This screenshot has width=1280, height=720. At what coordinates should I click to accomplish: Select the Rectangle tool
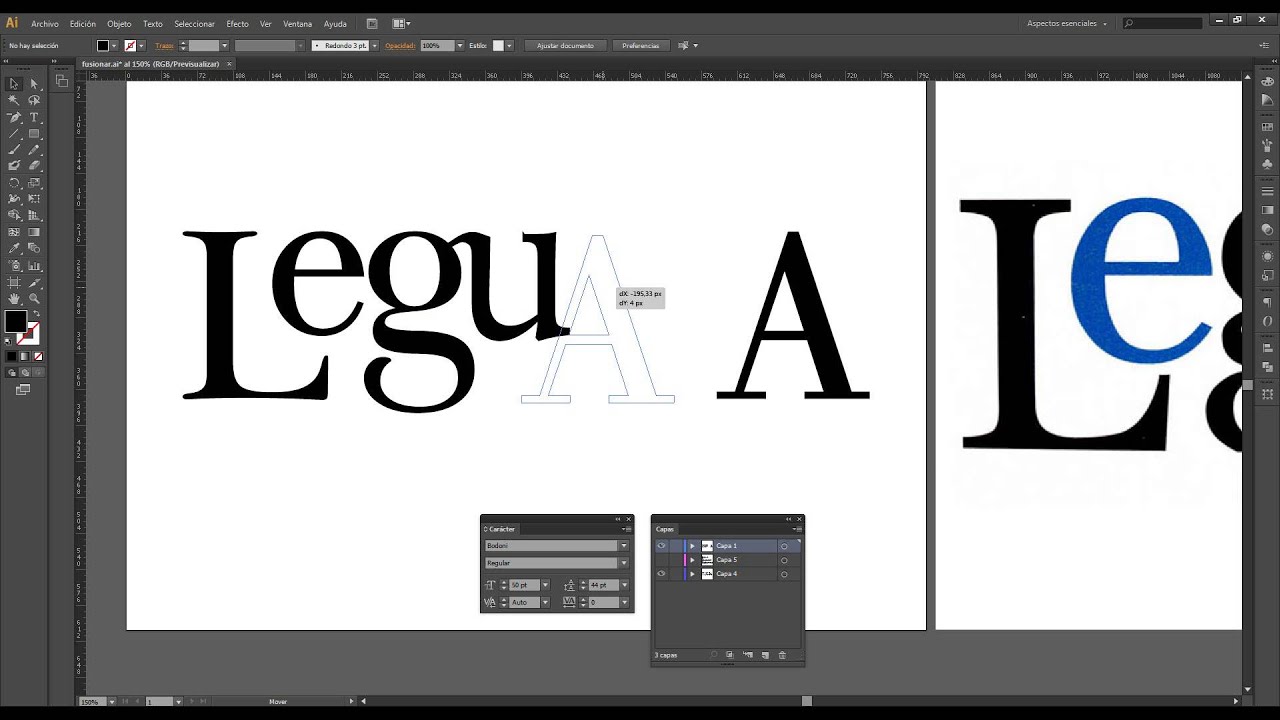[x=34, y=133]
